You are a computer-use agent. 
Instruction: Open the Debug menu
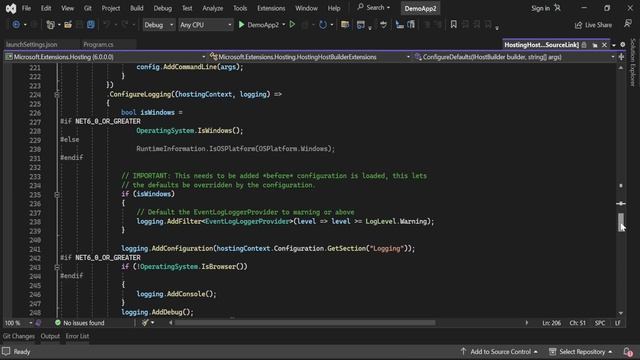(x=162, y=8)
